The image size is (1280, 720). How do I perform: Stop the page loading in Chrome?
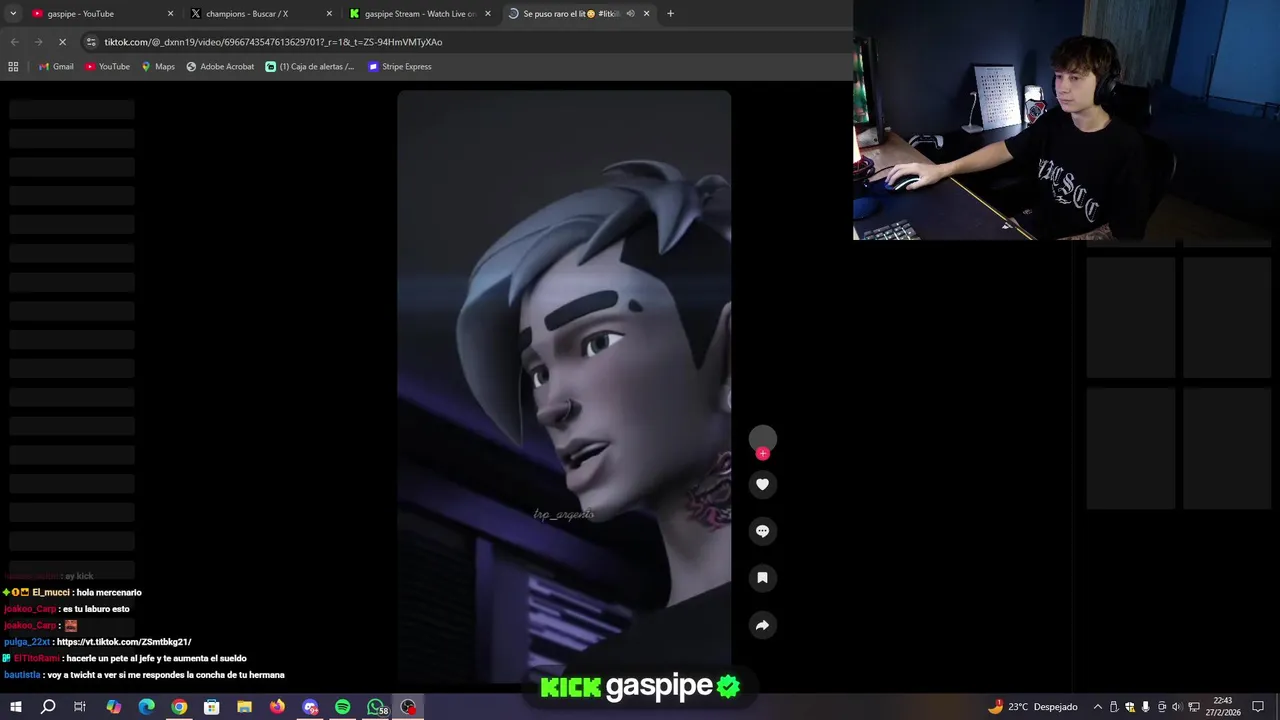62,42
